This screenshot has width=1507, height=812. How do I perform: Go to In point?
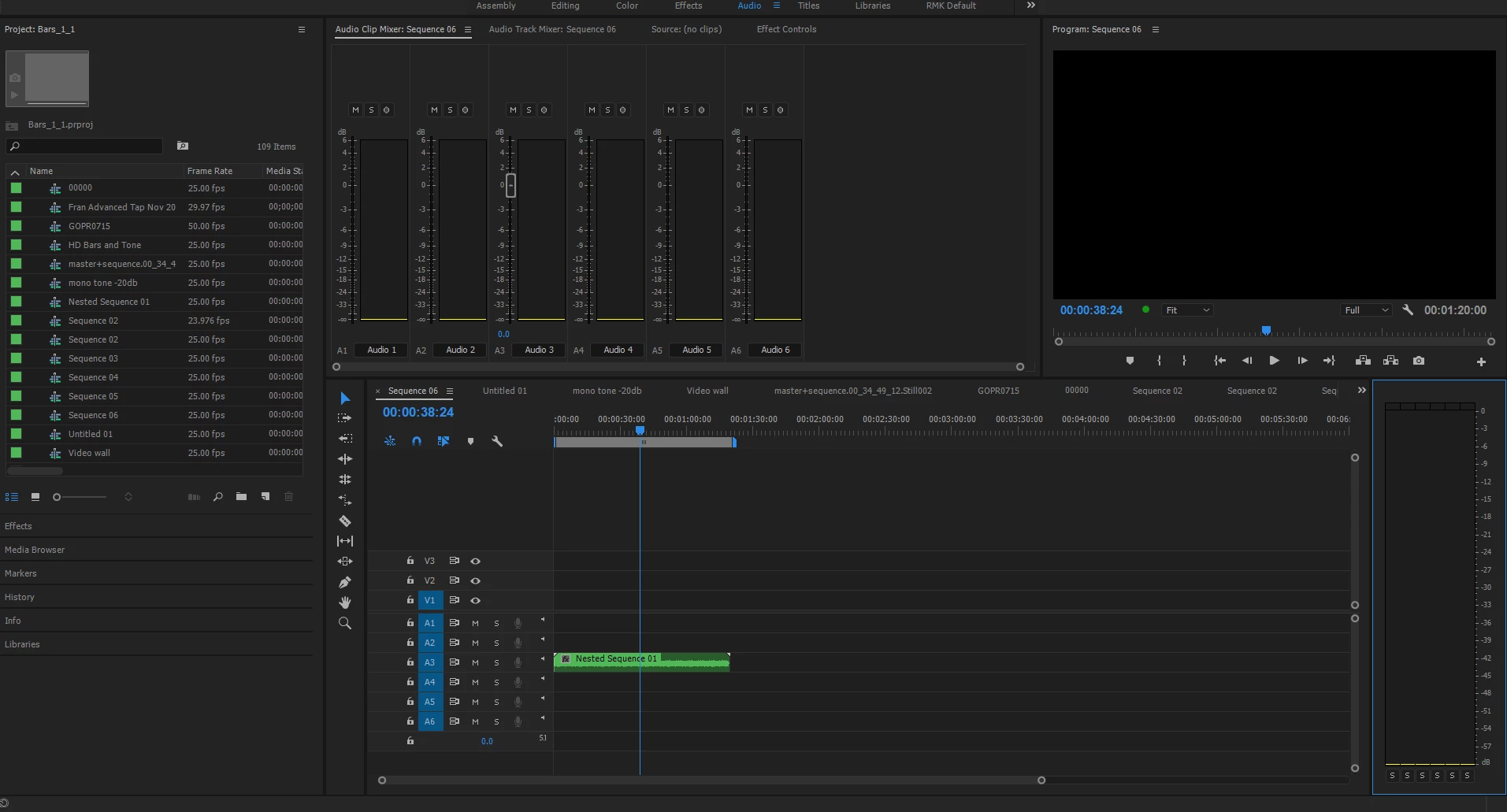point(1219,361)
